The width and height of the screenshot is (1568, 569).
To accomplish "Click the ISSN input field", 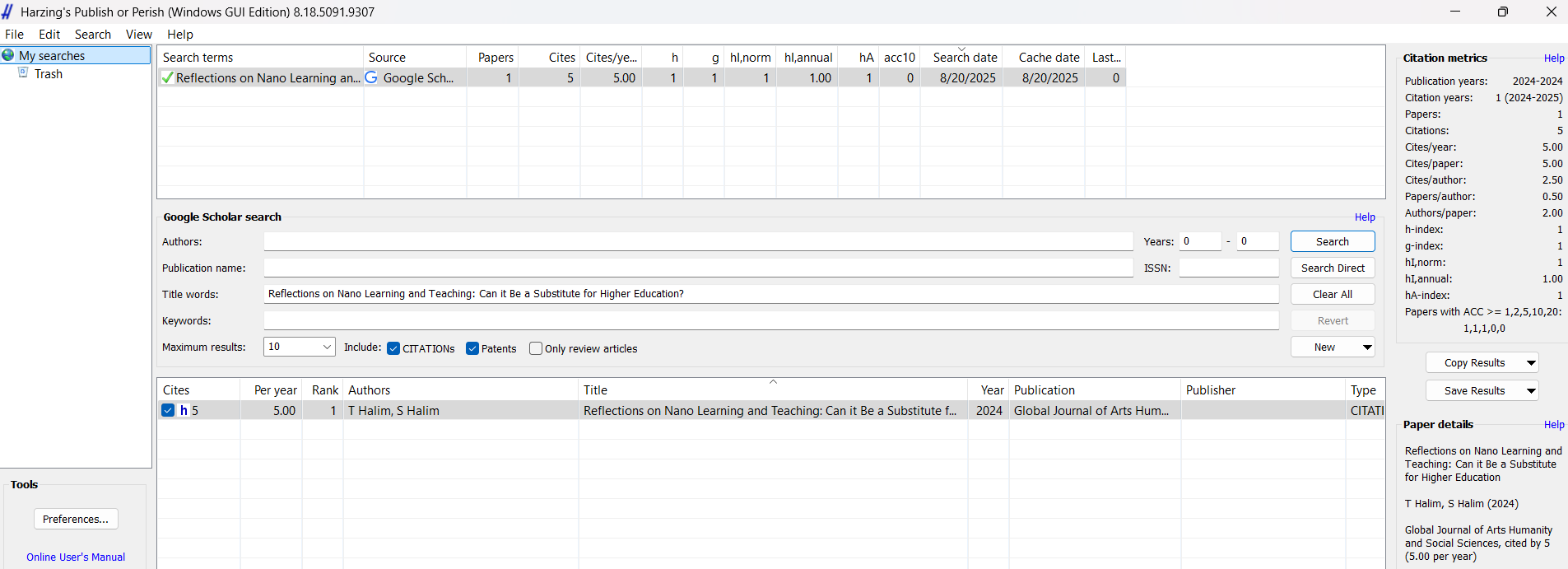I will coord(1229,268).
